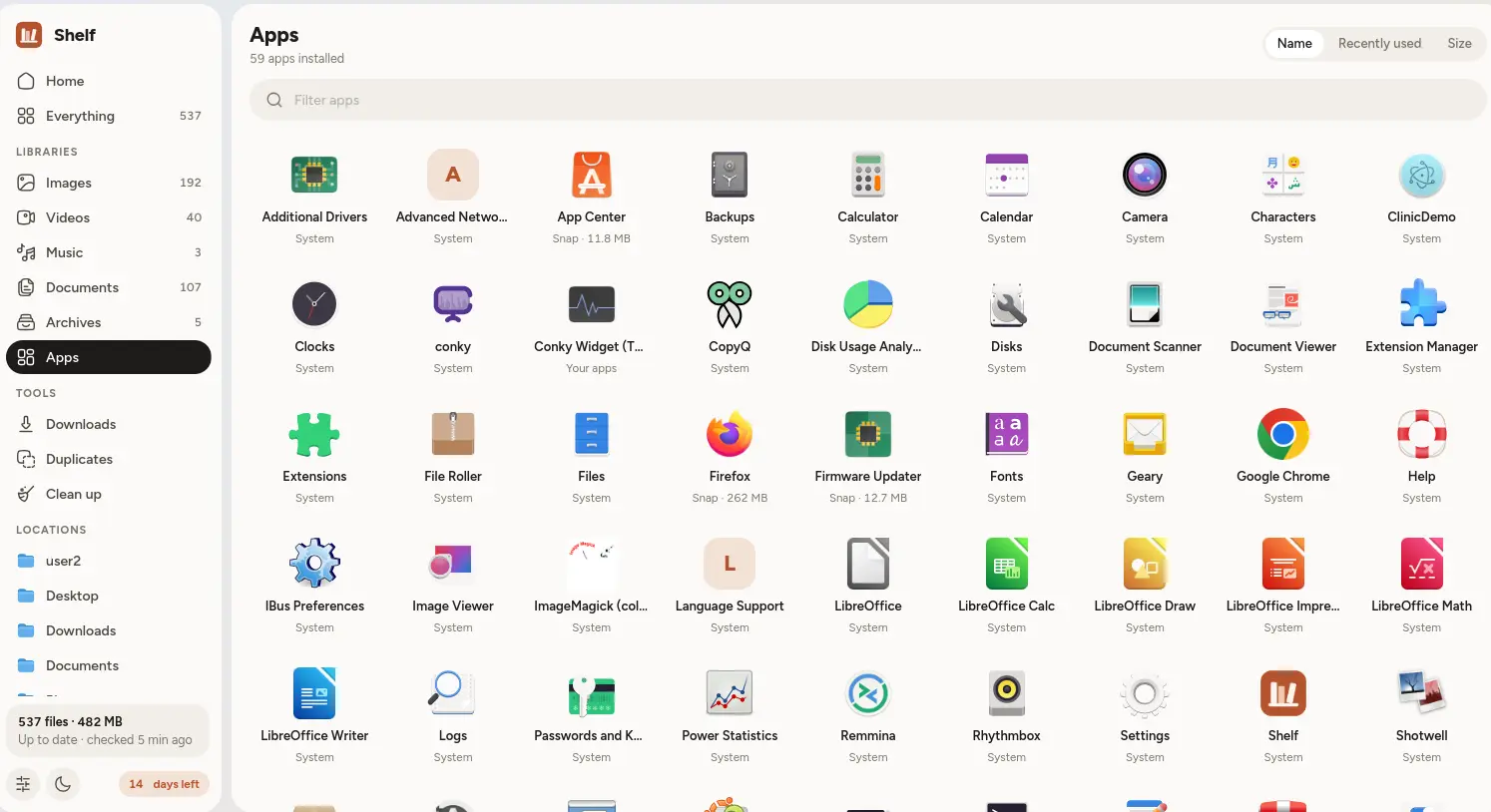This screenshot has height=812, width=1491.
Task: Click the 14 days left badge
Action: tap(164, 784)
